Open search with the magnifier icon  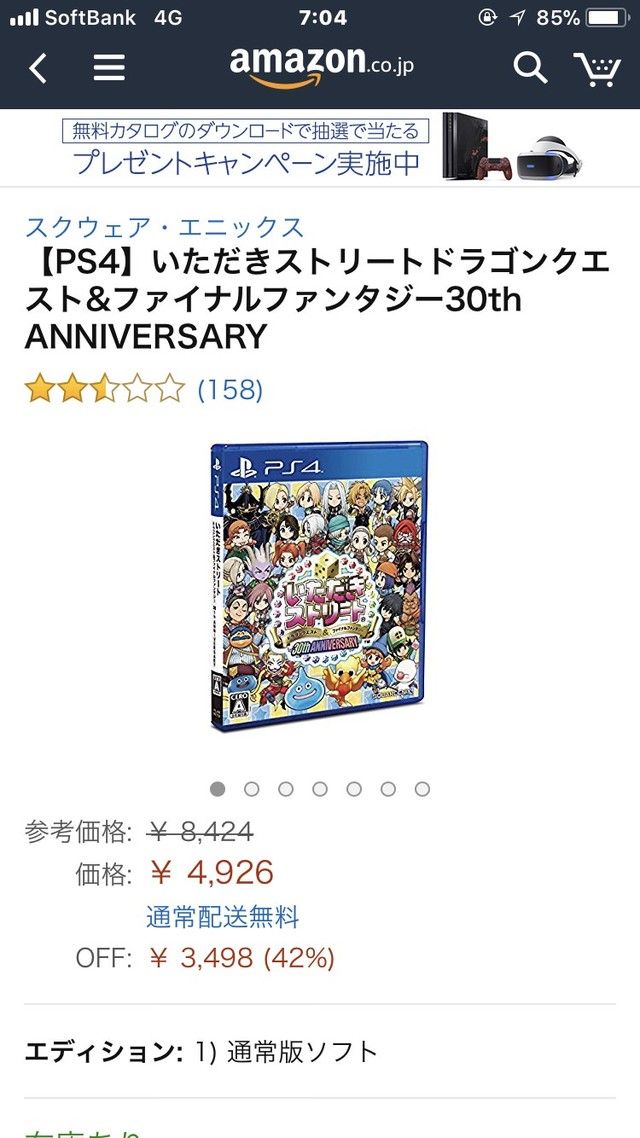pos(530,68)
